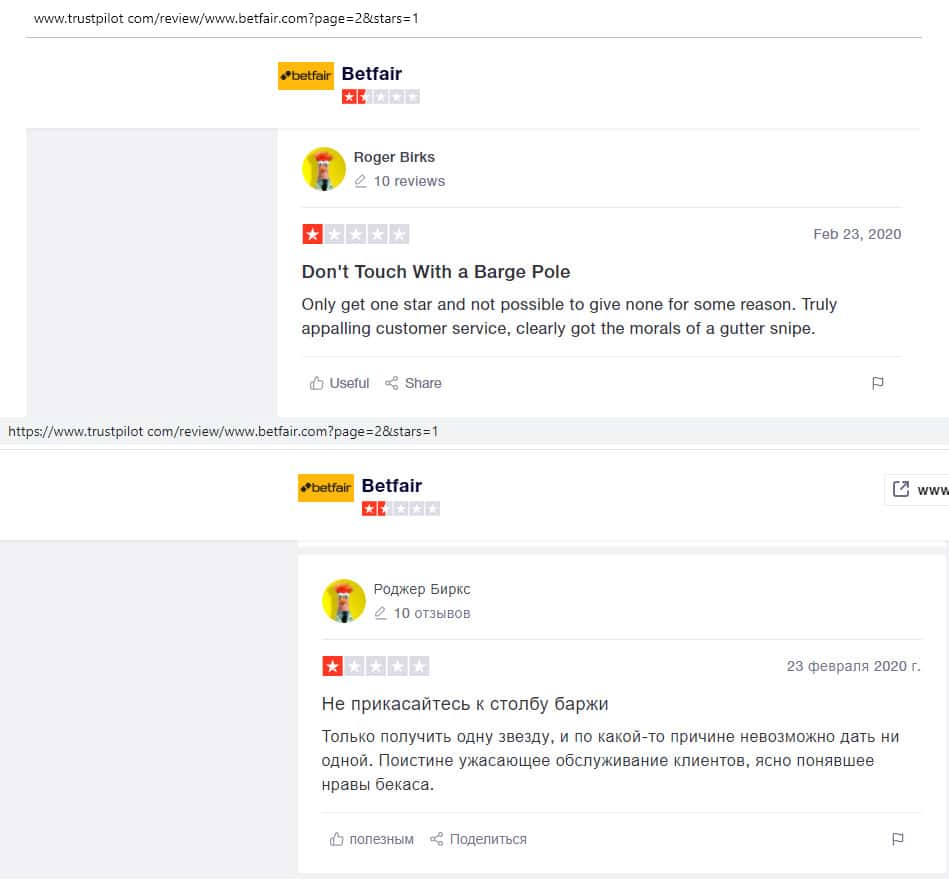Click the 'Feb 23, 2020' review date
This screenshot has width=949, height=886.
(x=857, y=234)
